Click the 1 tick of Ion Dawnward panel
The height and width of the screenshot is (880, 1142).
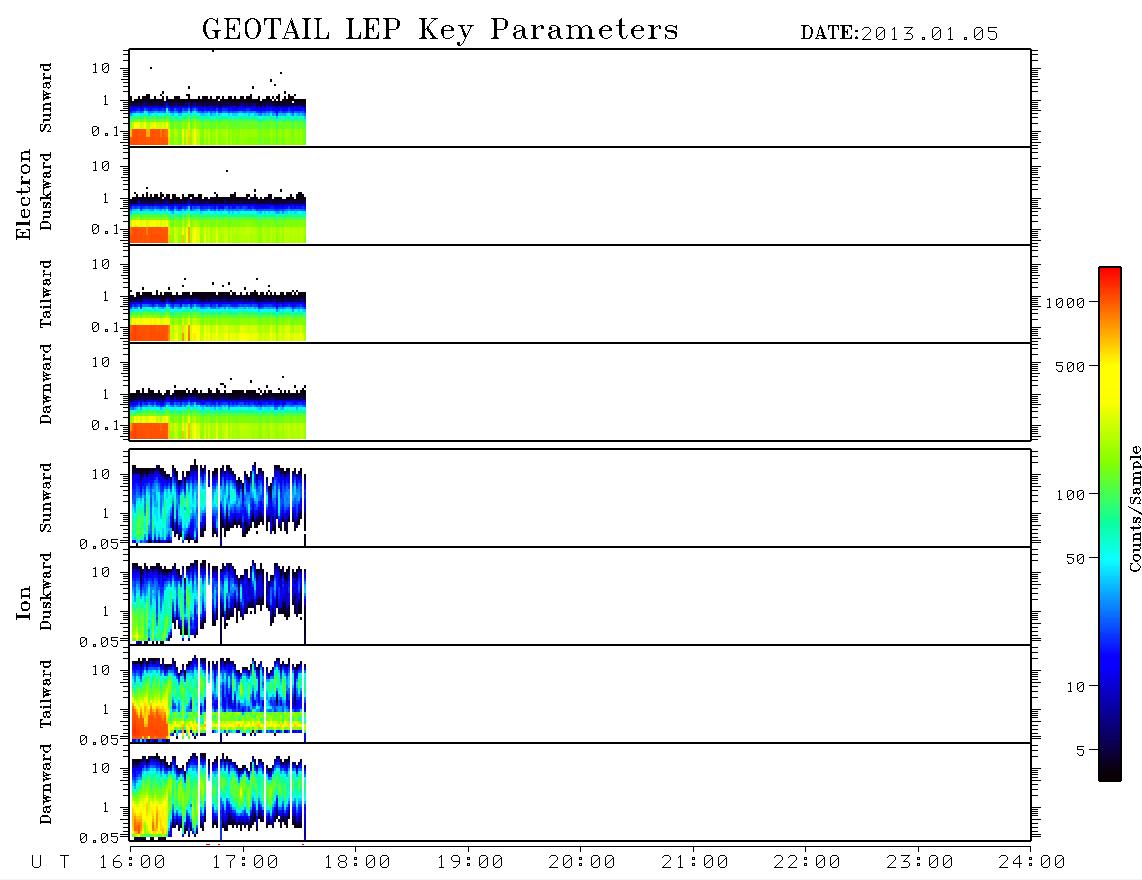(106, 806)
